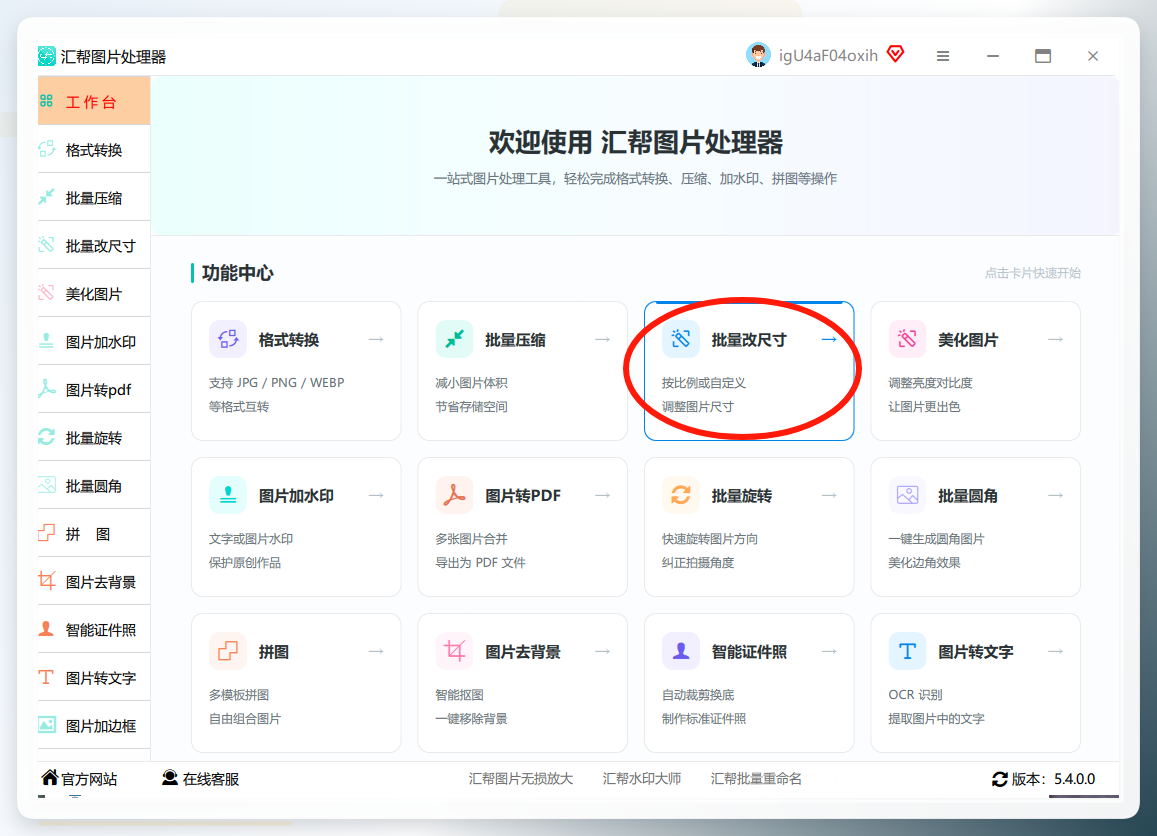Click the 拼图 sidebar icon

tap(46, 533)
